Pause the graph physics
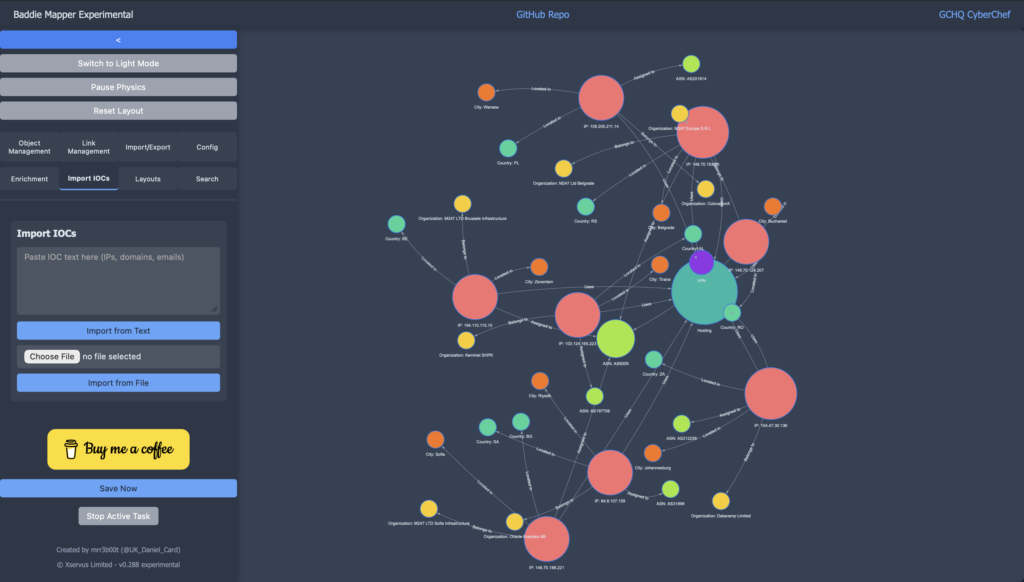 [x=118, y=87]
